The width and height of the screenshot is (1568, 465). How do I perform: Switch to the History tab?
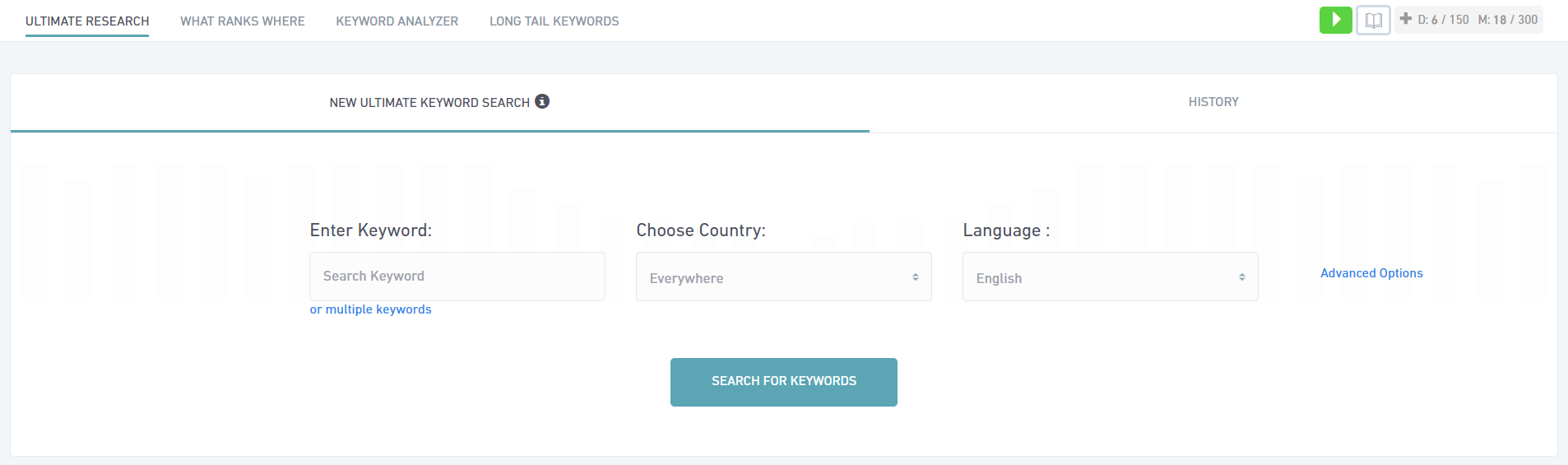(1213, 102)
